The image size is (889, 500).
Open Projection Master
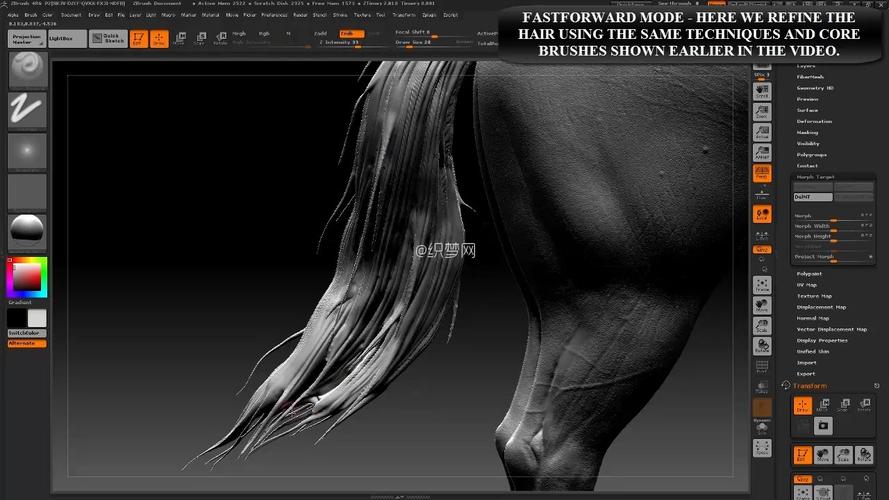27,39
